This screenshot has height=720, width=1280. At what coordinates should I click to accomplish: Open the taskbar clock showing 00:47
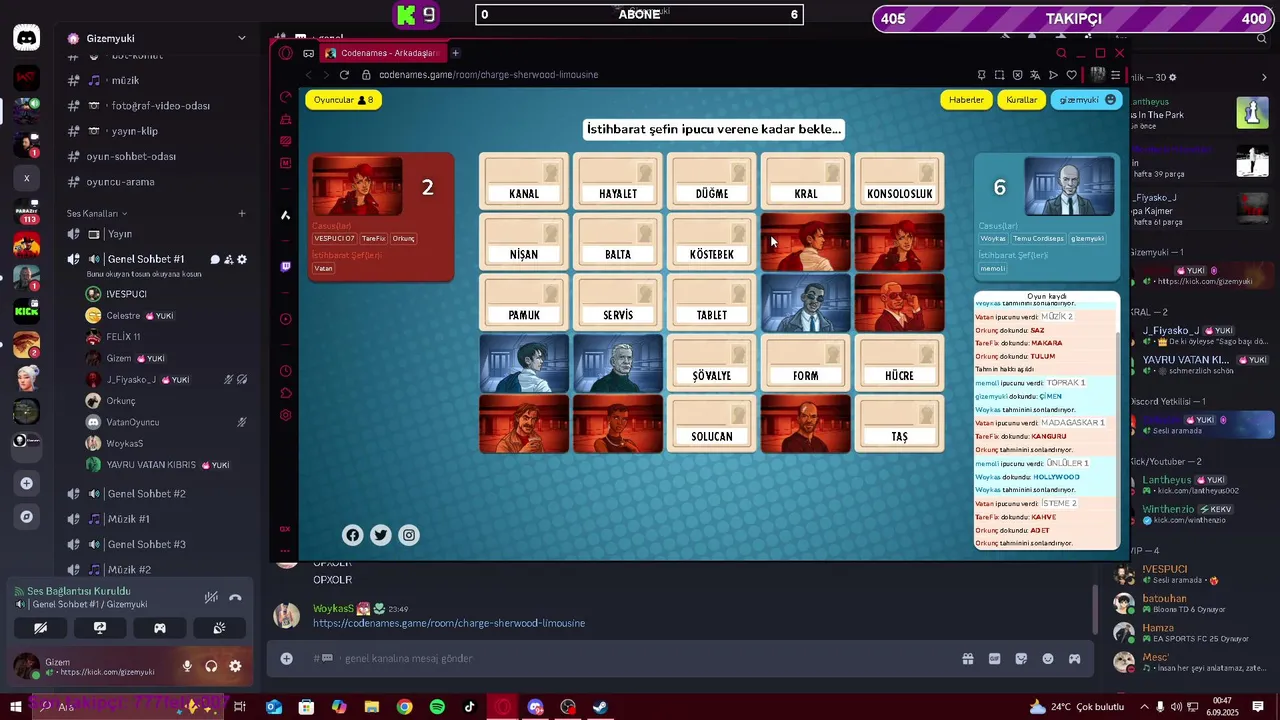coord(1222,707)
